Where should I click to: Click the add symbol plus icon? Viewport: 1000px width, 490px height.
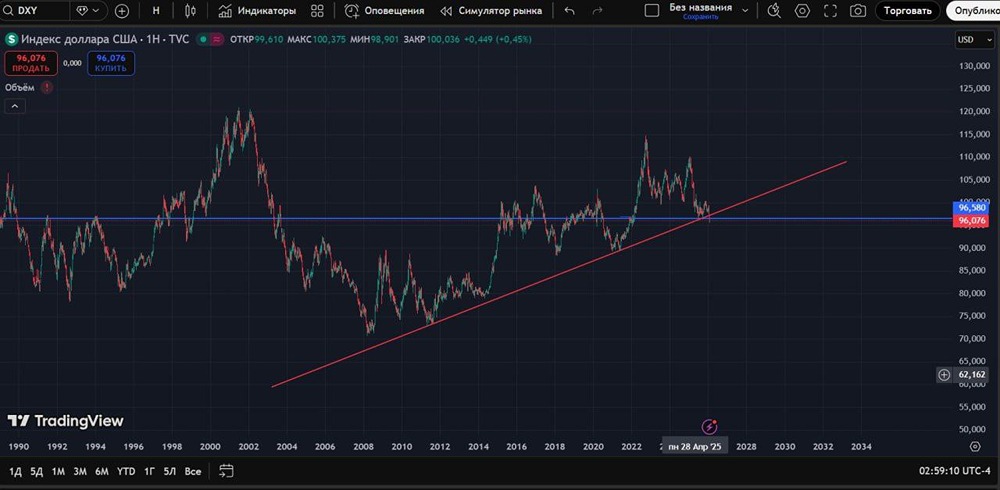point(122,11)
